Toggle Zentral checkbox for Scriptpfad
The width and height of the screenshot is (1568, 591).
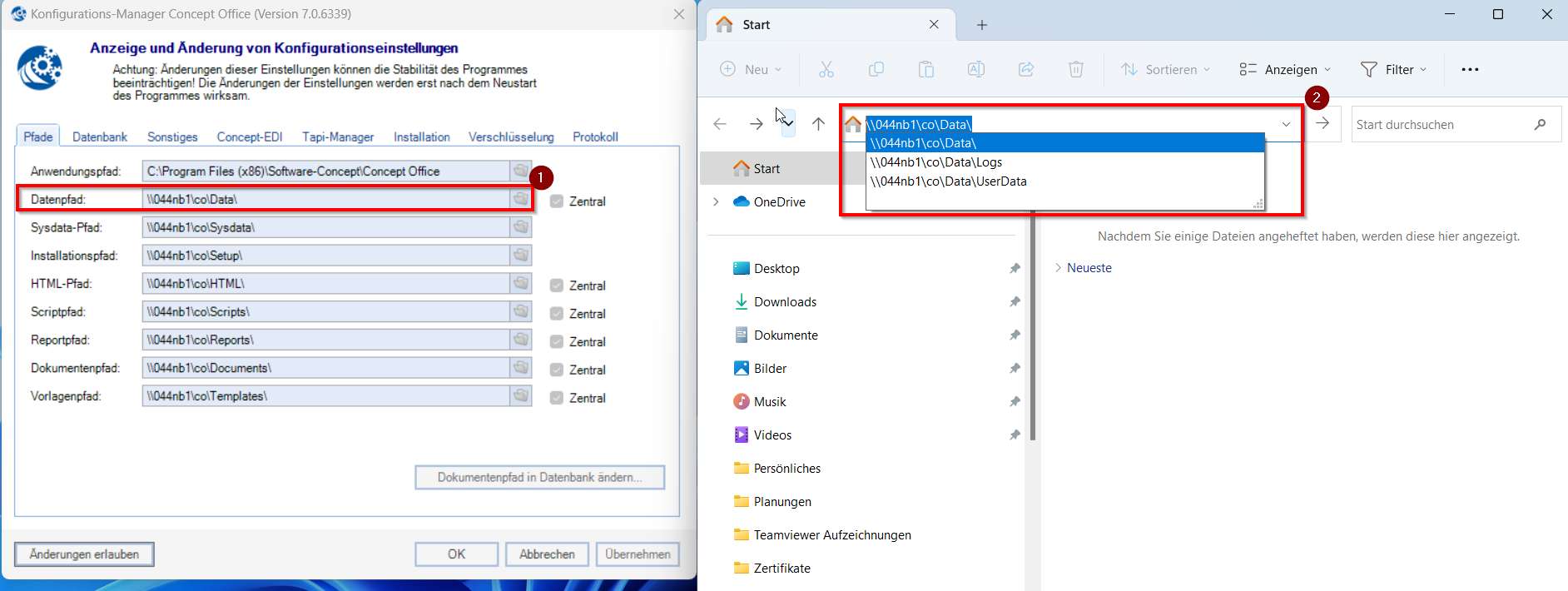tap(557, 314)
